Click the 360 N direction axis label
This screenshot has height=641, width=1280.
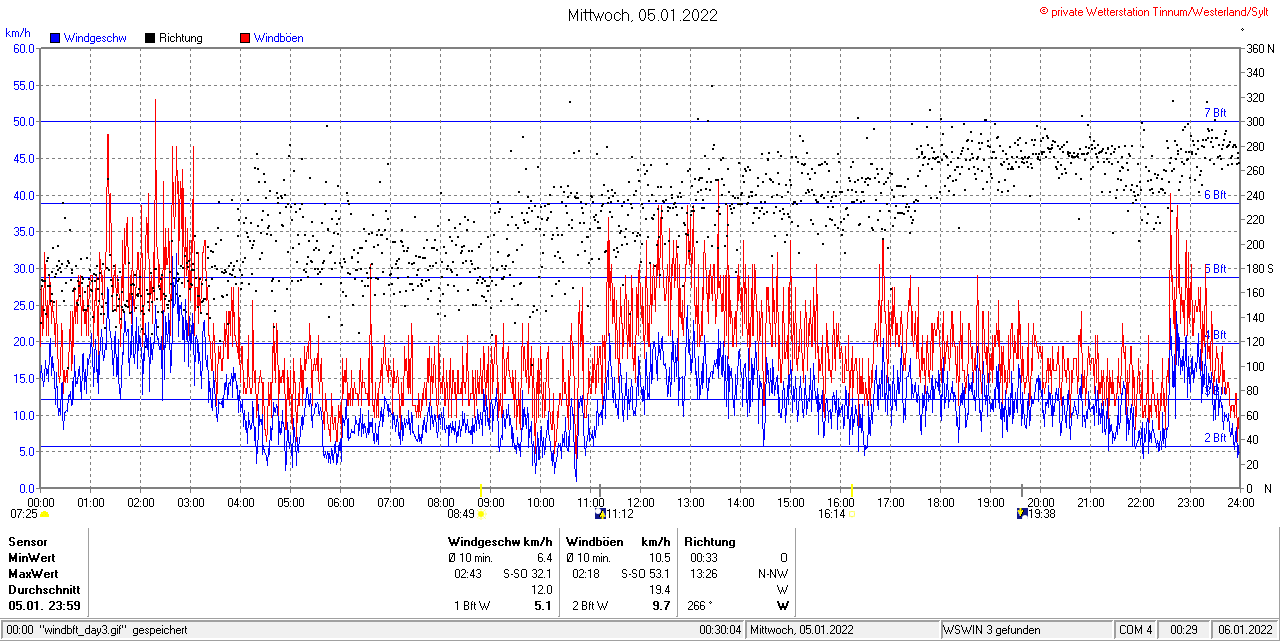[1260, 48]
